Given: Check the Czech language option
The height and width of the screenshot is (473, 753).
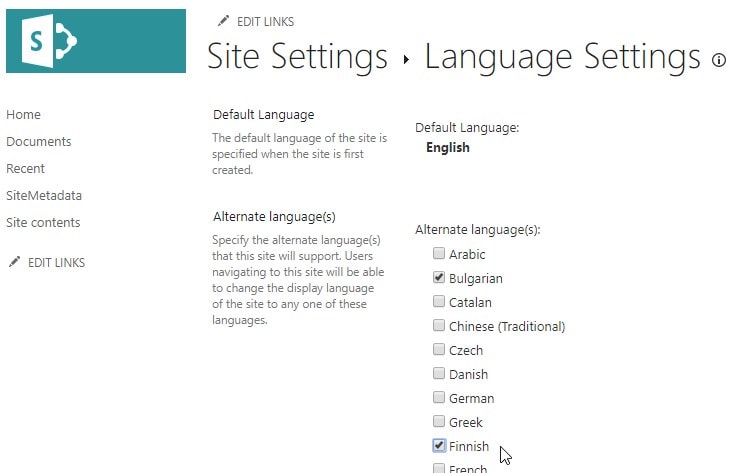Looking at the screenshot, I should coord(439,350).
